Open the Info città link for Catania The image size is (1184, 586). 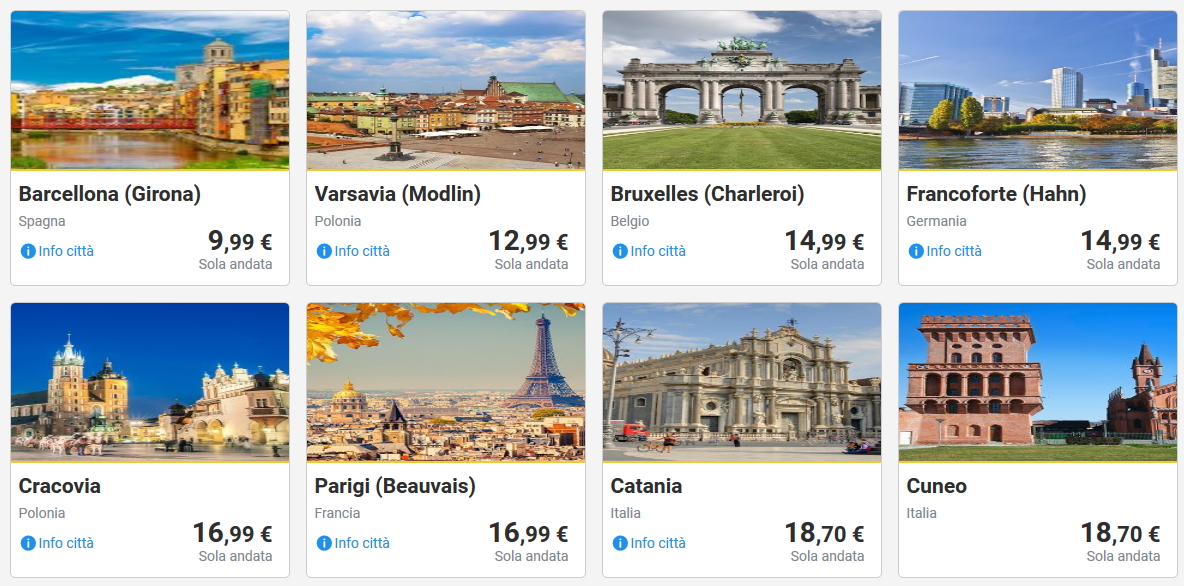[658, 543]
